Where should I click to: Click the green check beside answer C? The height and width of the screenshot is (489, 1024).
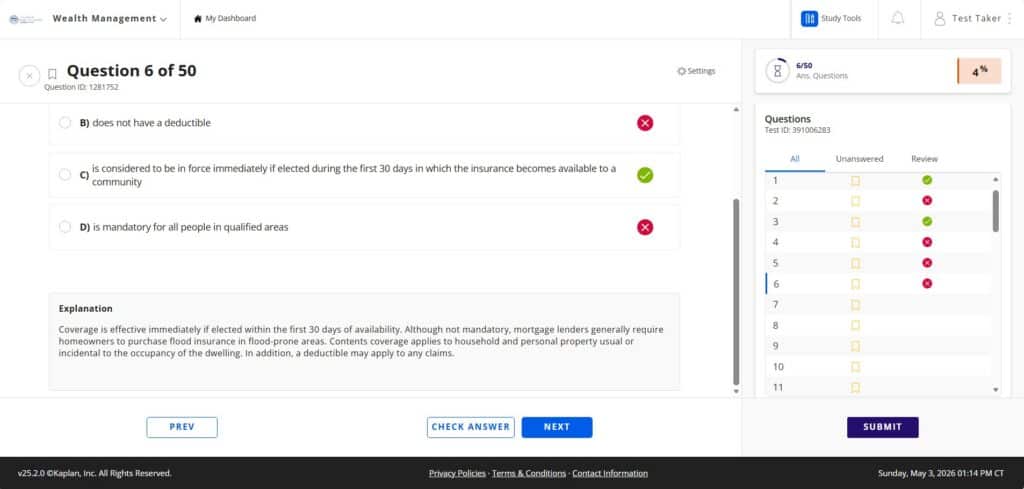click(x=645, y=175)
